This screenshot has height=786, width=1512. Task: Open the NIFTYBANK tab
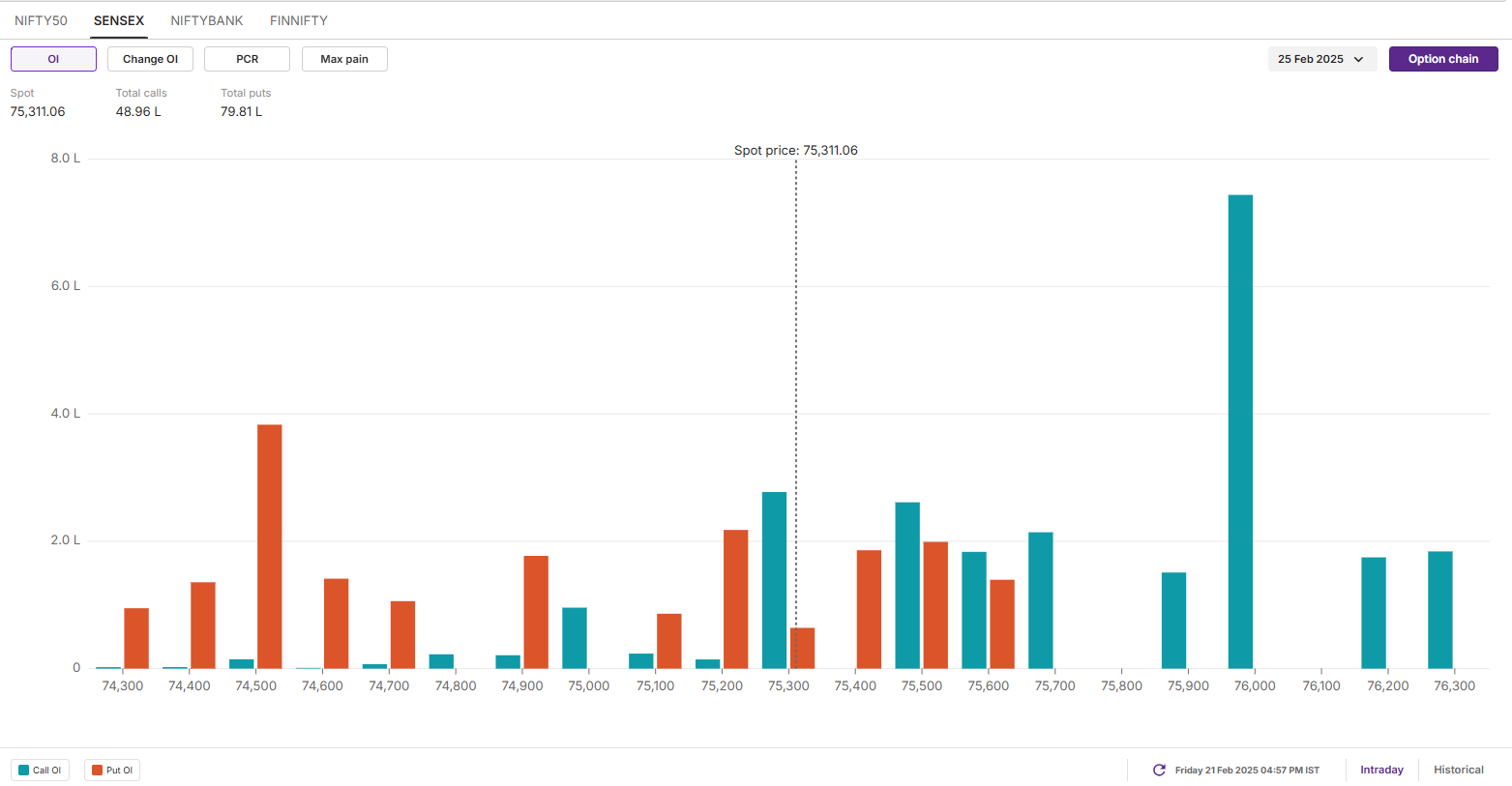[x=207, y=20]
